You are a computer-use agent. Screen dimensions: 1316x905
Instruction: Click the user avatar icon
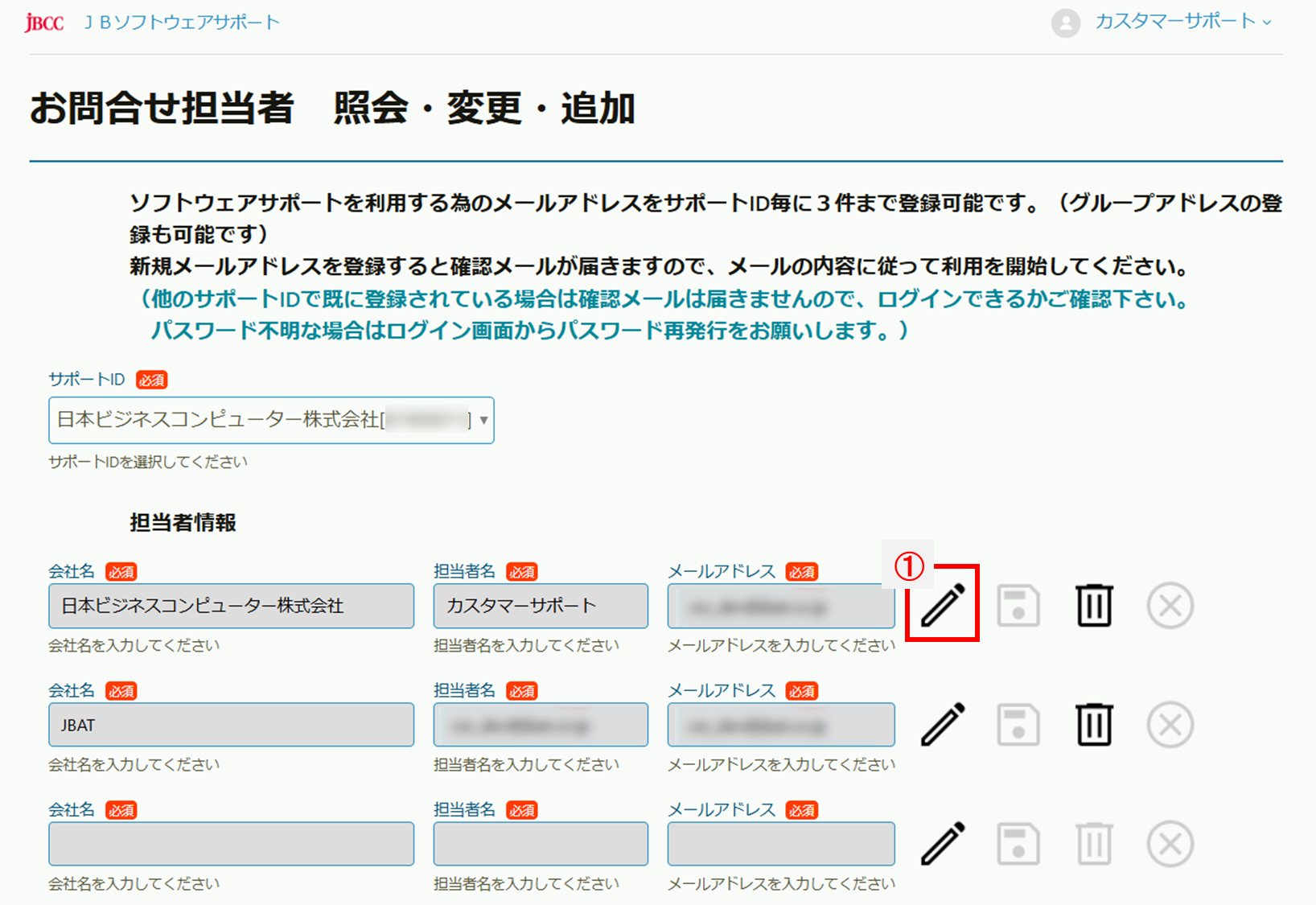coord(1066,23)
